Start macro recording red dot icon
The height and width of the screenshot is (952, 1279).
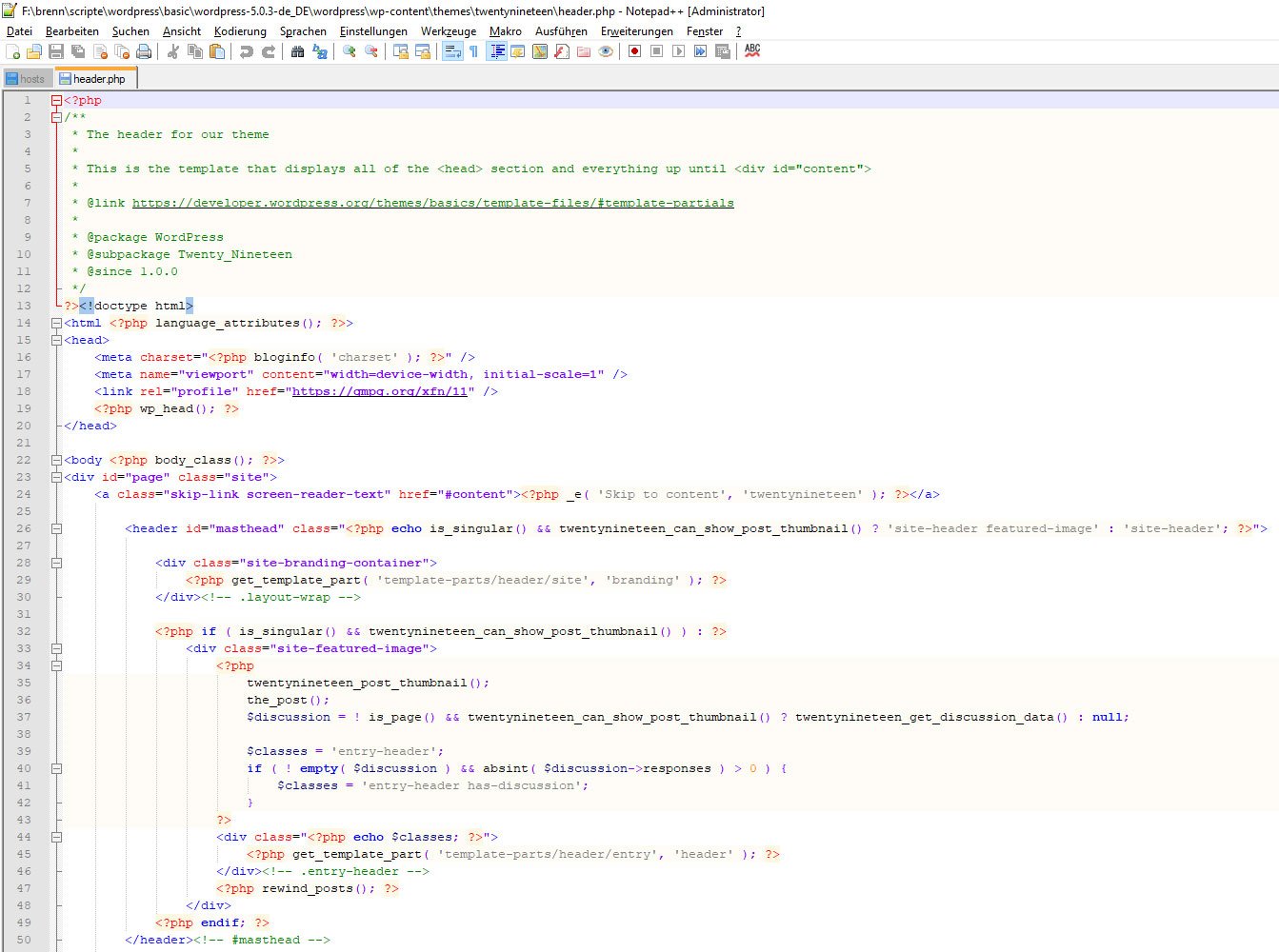(x=634, y=51)
